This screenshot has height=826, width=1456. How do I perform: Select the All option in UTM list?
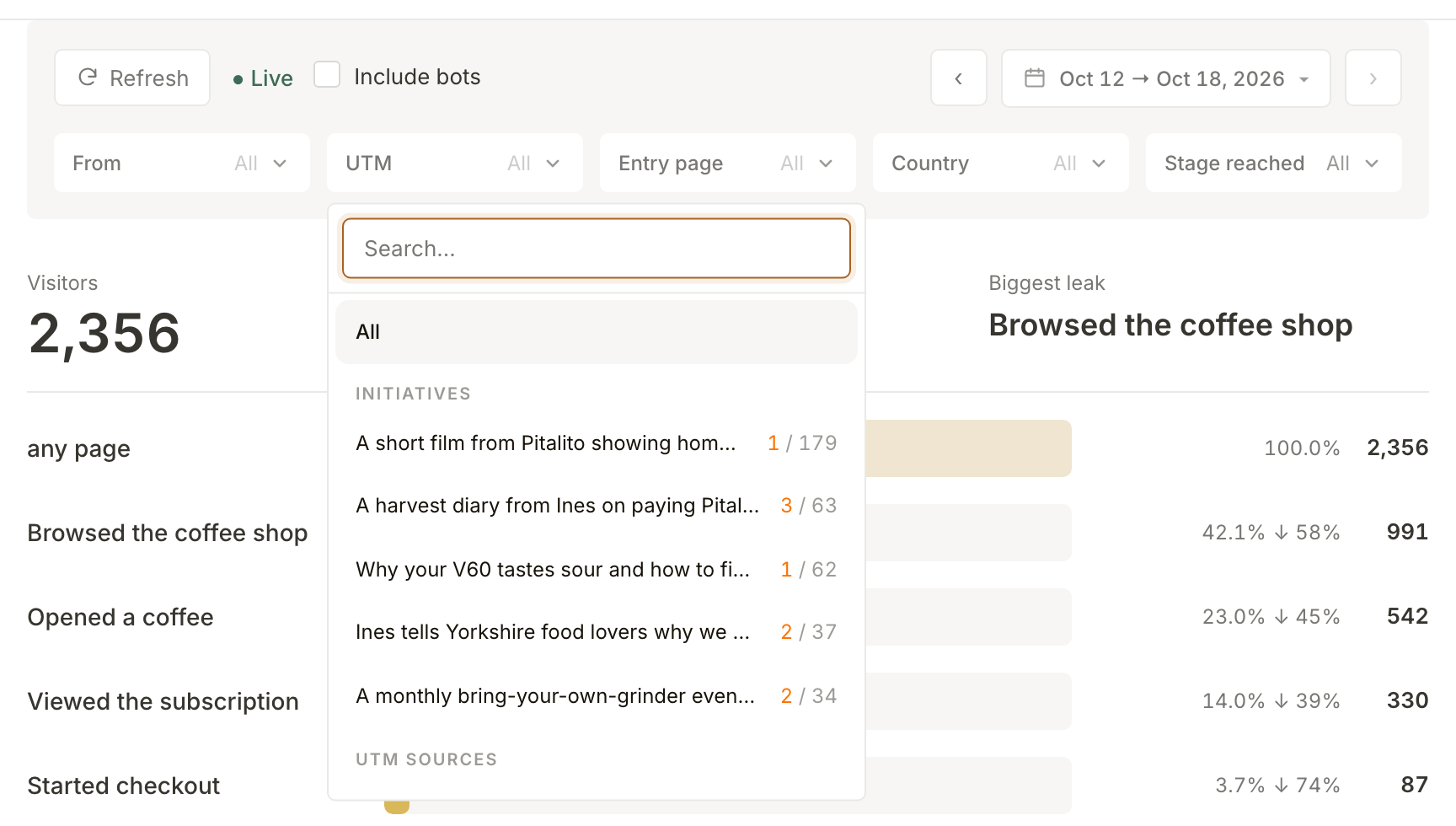pos(597,332)
